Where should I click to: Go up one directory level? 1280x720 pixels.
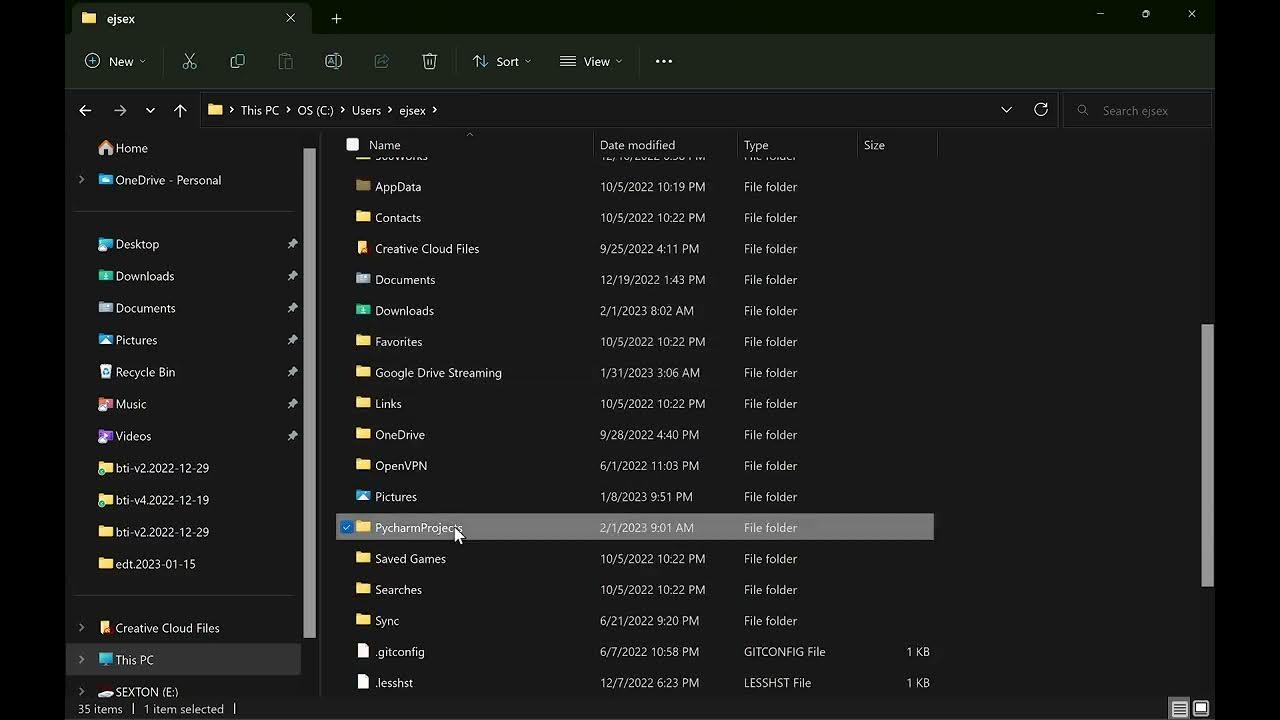(180, 110)
